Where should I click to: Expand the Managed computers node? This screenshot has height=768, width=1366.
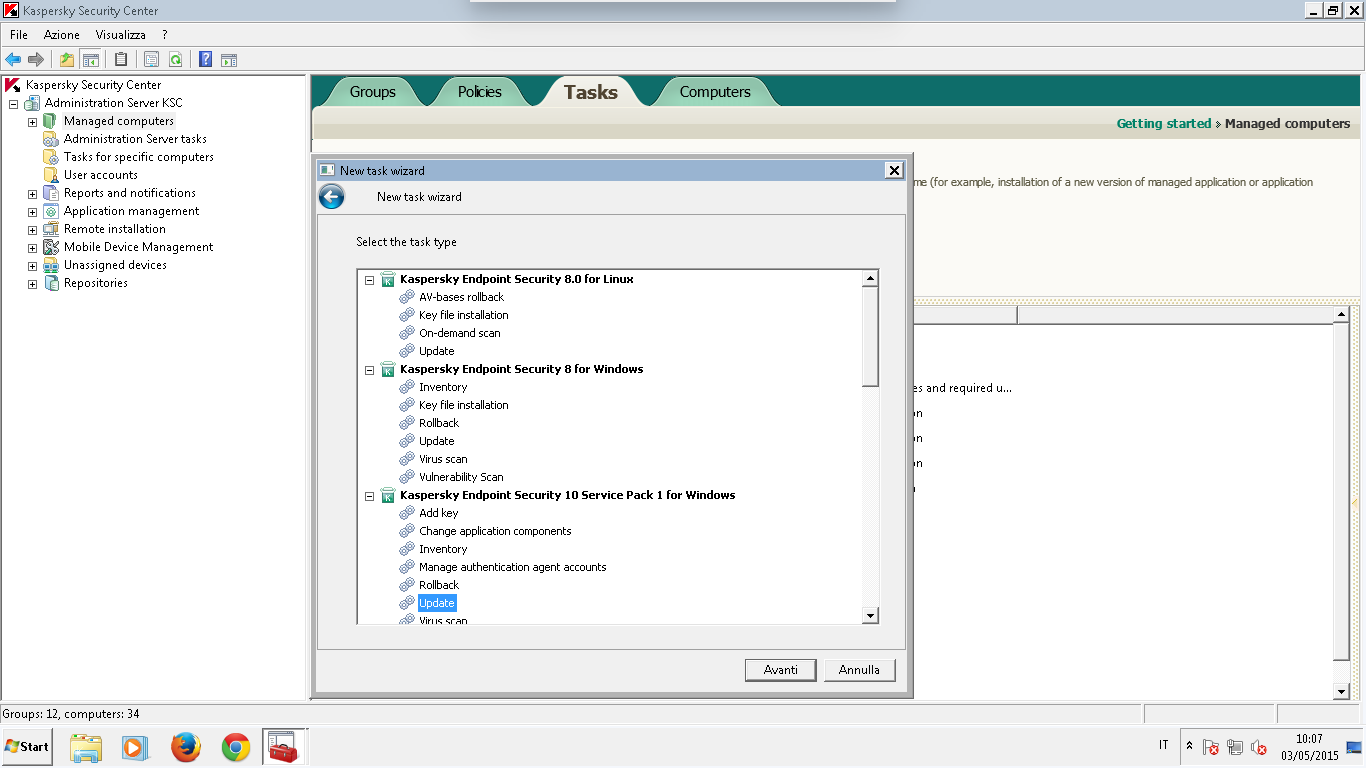coord(32,121)
